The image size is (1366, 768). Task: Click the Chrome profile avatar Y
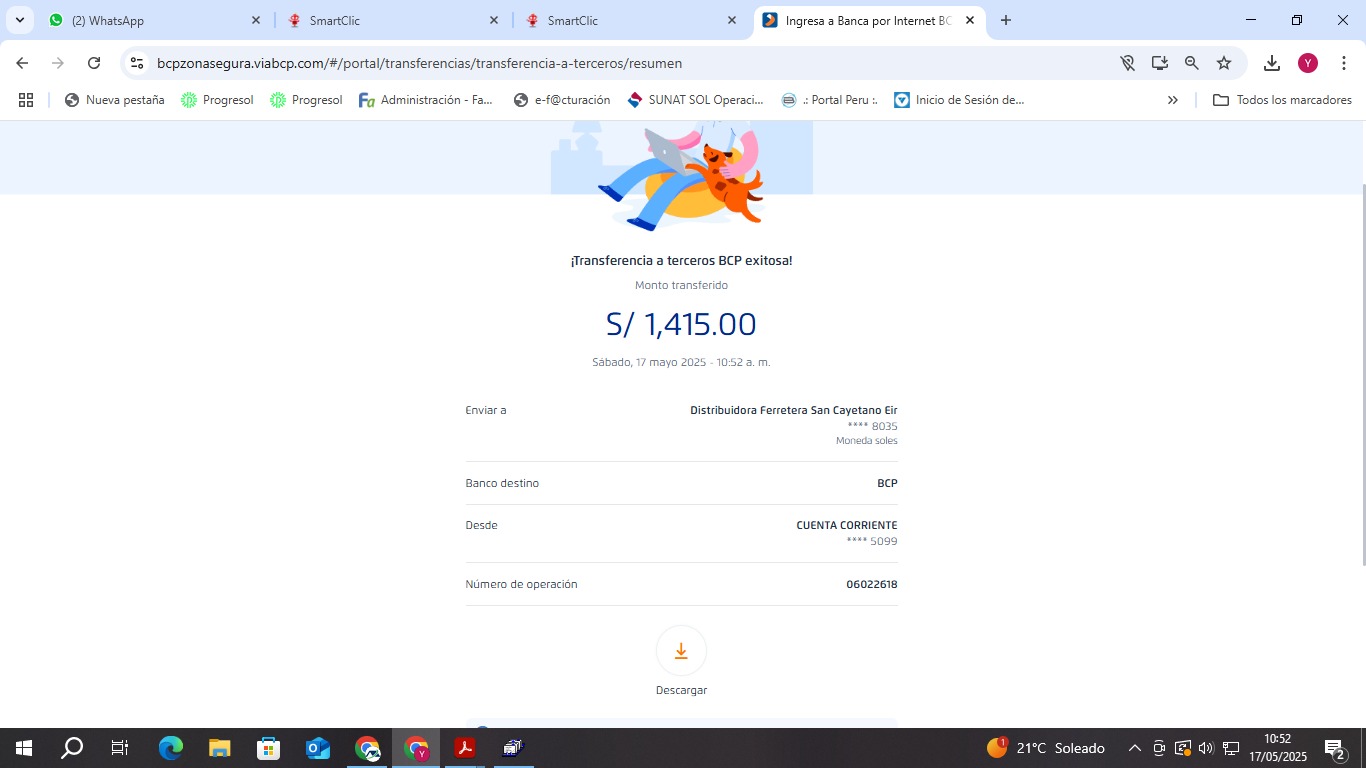1307,63
